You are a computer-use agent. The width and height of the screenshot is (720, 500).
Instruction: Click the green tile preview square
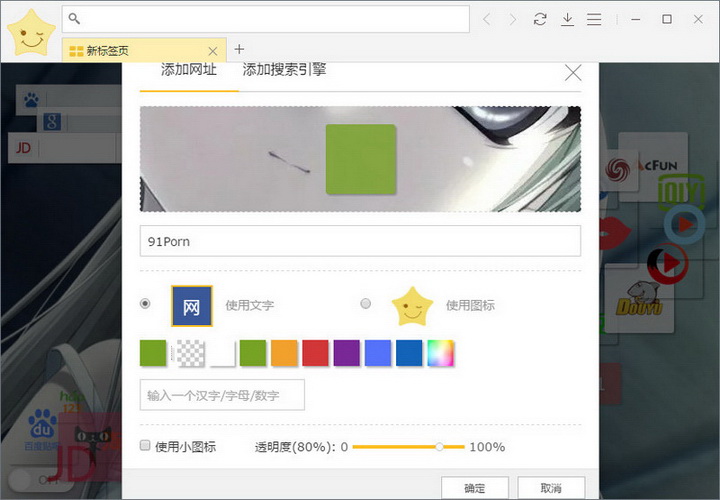coord(361,159)
